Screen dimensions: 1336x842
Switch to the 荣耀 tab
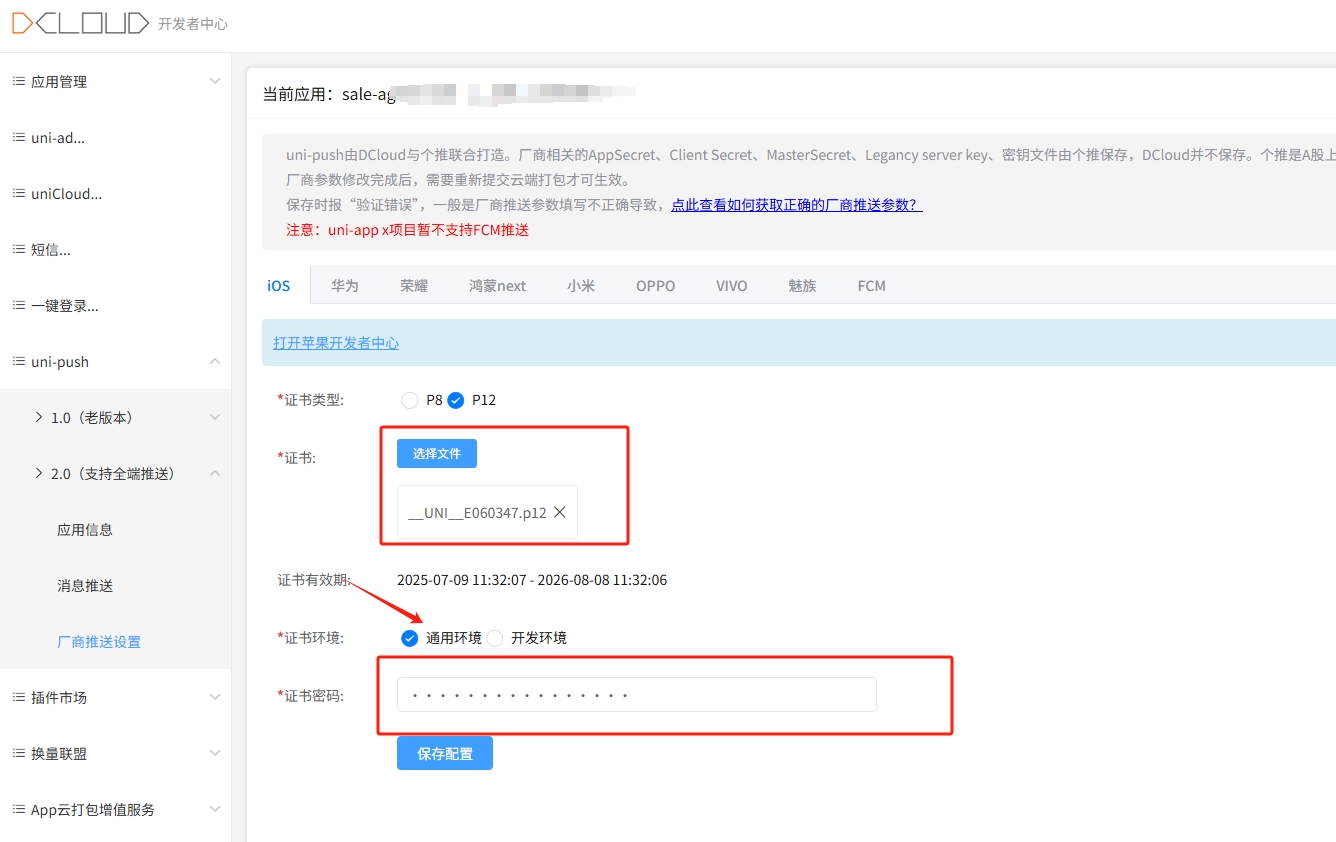pos(414,285)
